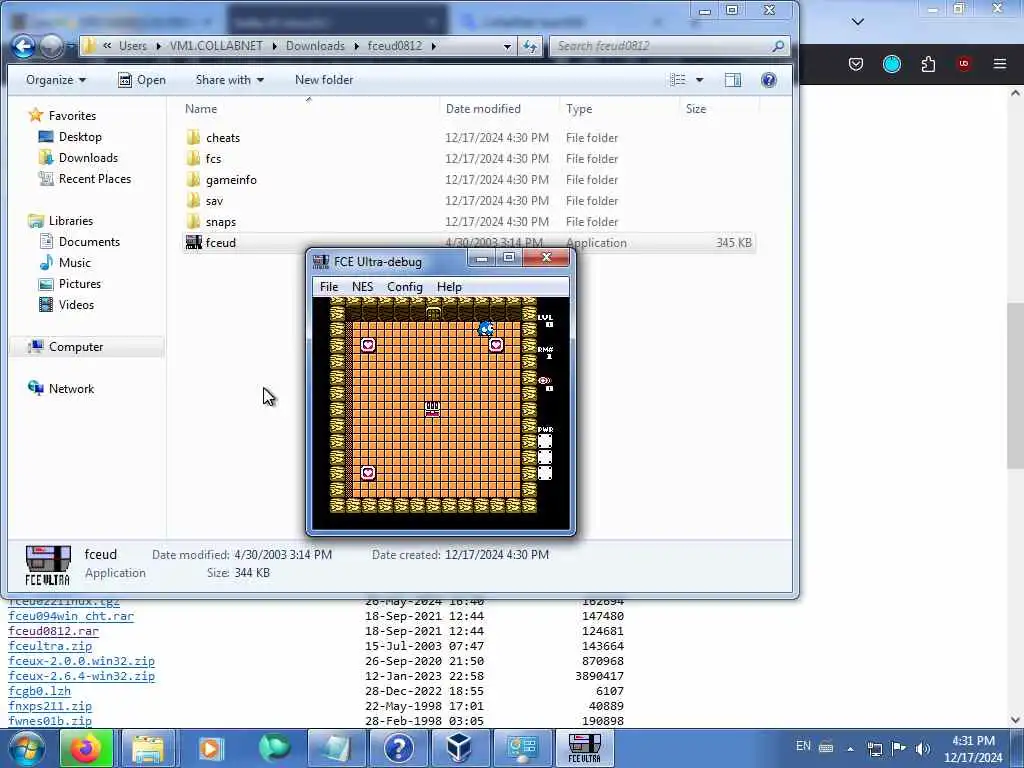1024x768 pixels.
Task: Select the sav folder icon
Action: [193, 200]
